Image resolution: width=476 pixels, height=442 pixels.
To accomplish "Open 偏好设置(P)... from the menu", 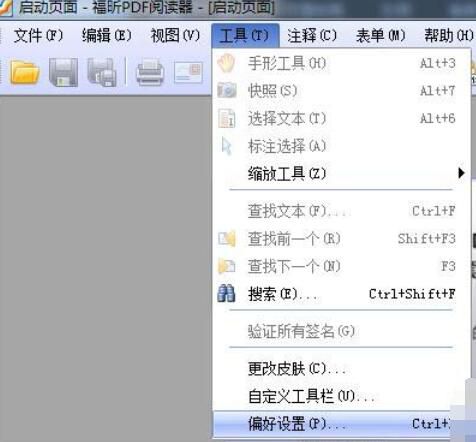I will 333,424.
